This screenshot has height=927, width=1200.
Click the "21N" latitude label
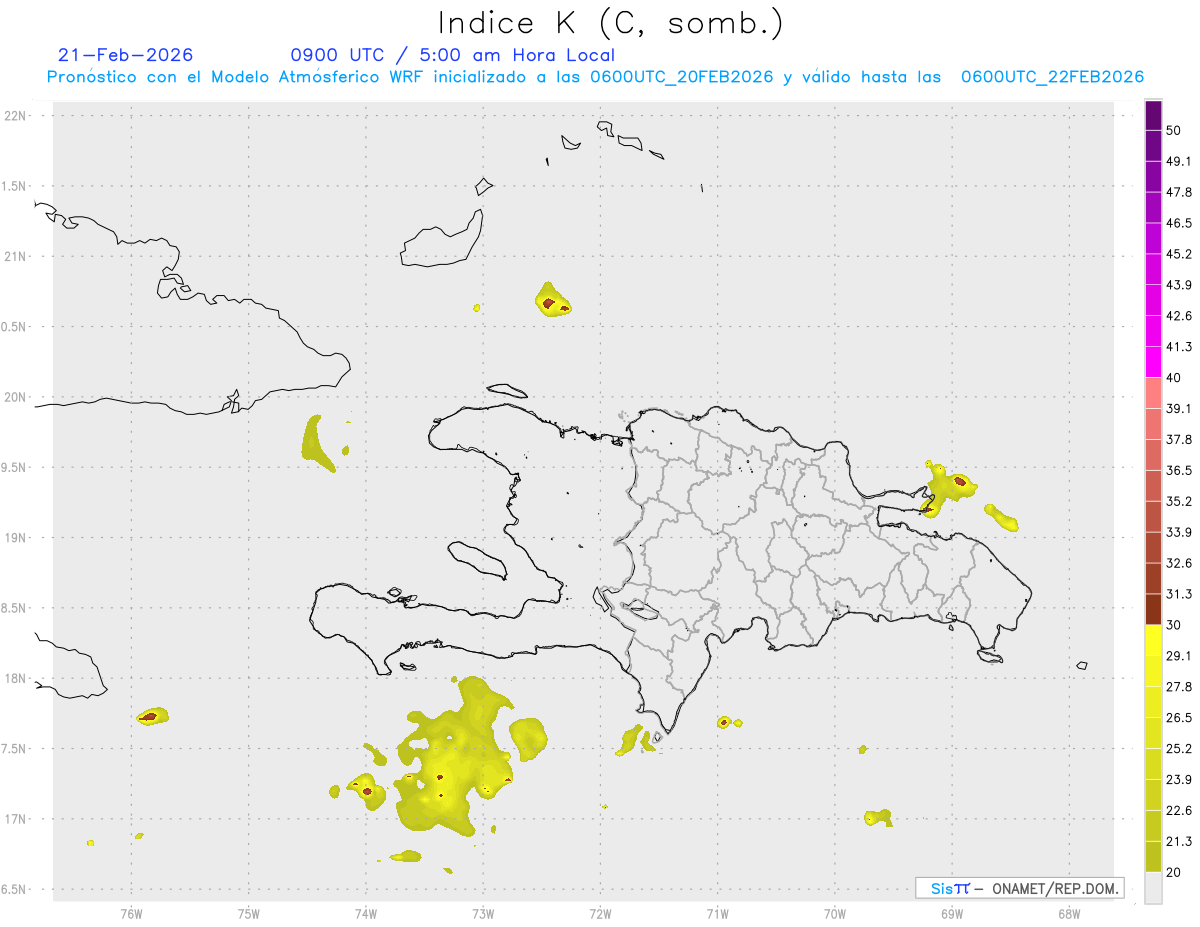[x=17, y=256]
